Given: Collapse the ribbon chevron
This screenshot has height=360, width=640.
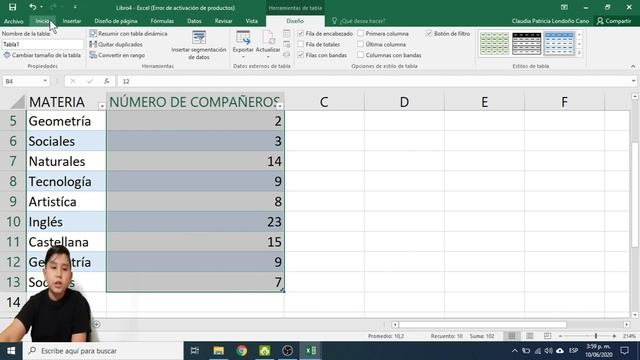Looking at the screenshot, I should 633,67.
